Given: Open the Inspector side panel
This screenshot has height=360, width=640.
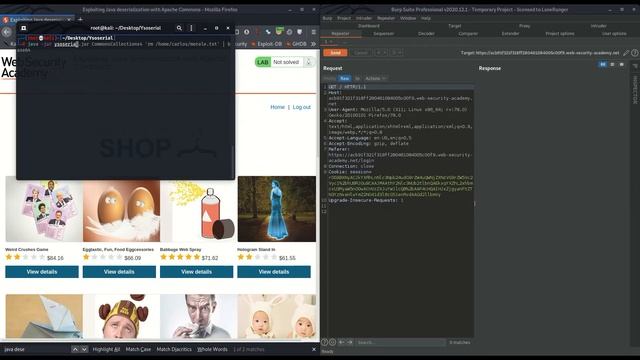Looking at the screenshot, I should point(635,89).
